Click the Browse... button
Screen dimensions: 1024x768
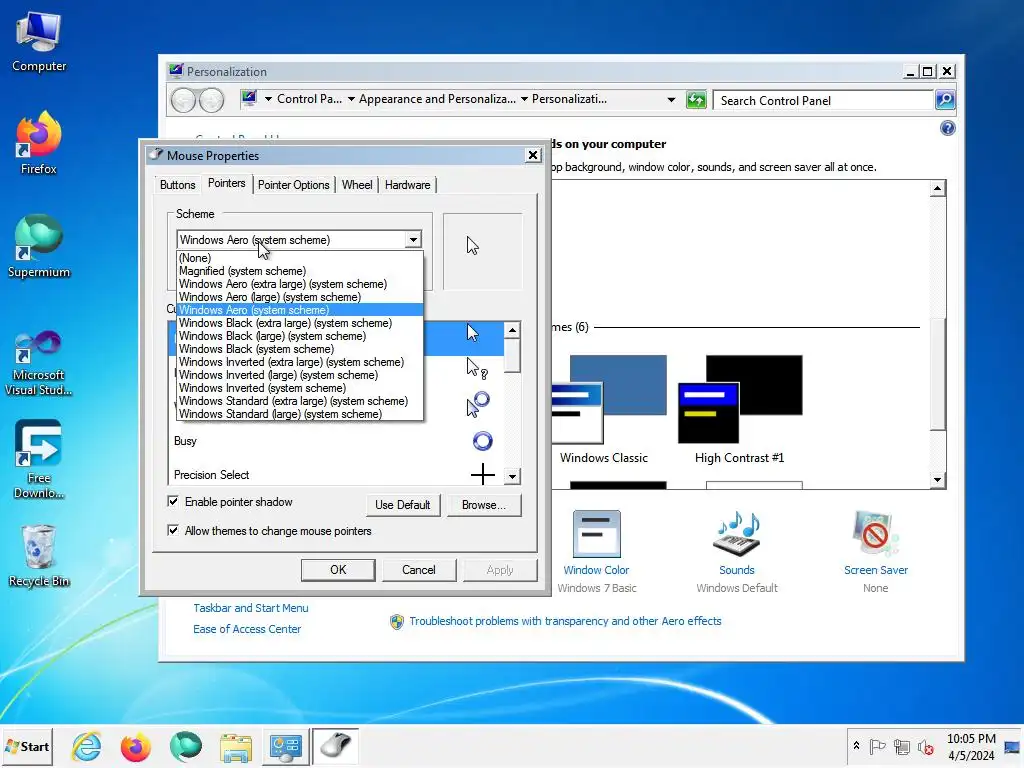(x=484, y=505)
